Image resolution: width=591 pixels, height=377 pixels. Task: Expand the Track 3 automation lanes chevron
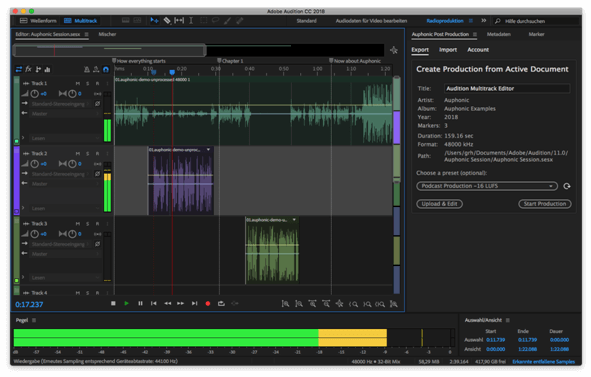coord(23,277)
